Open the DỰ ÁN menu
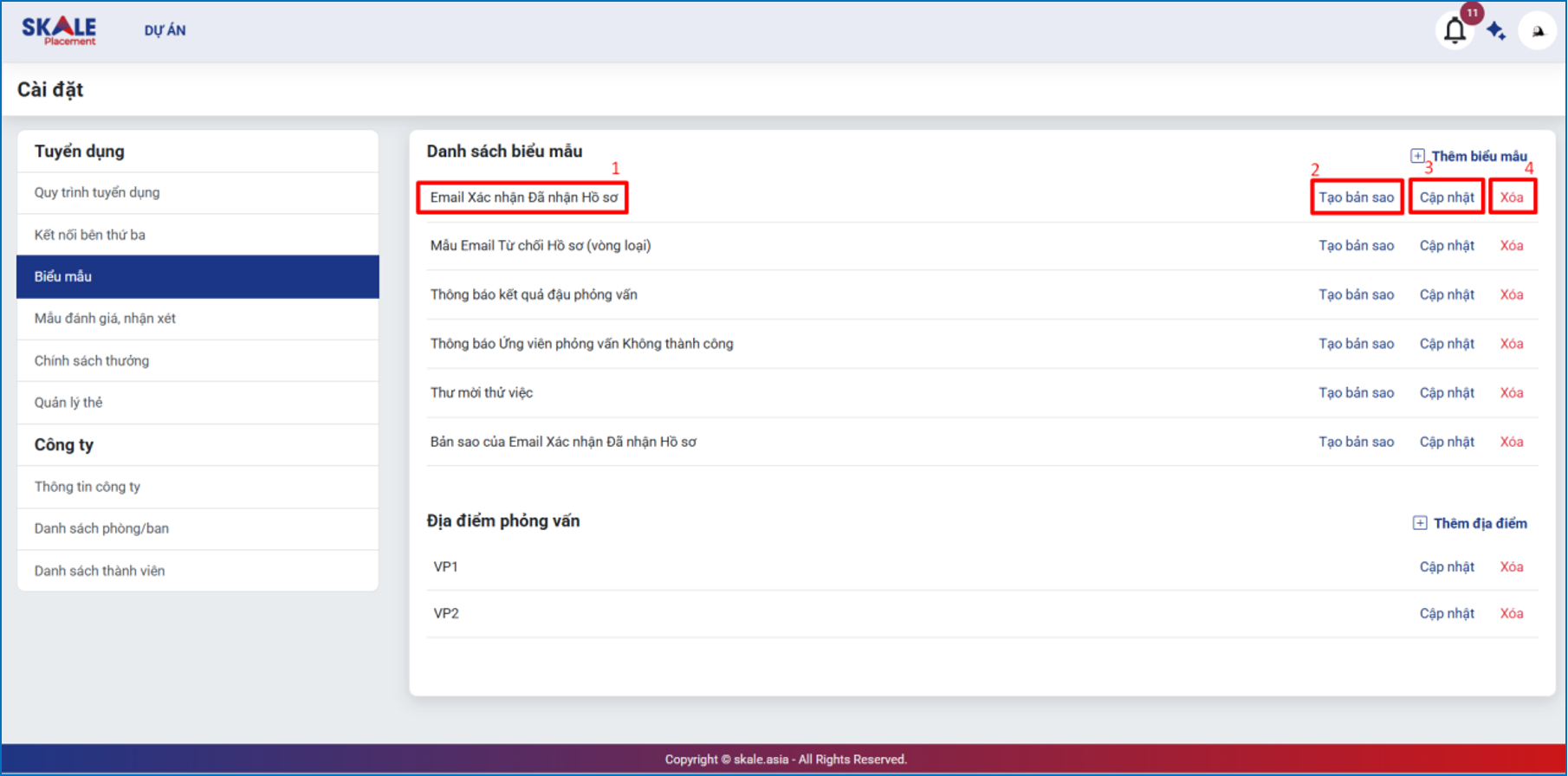1568x776 pixels. tap(165, 30)
